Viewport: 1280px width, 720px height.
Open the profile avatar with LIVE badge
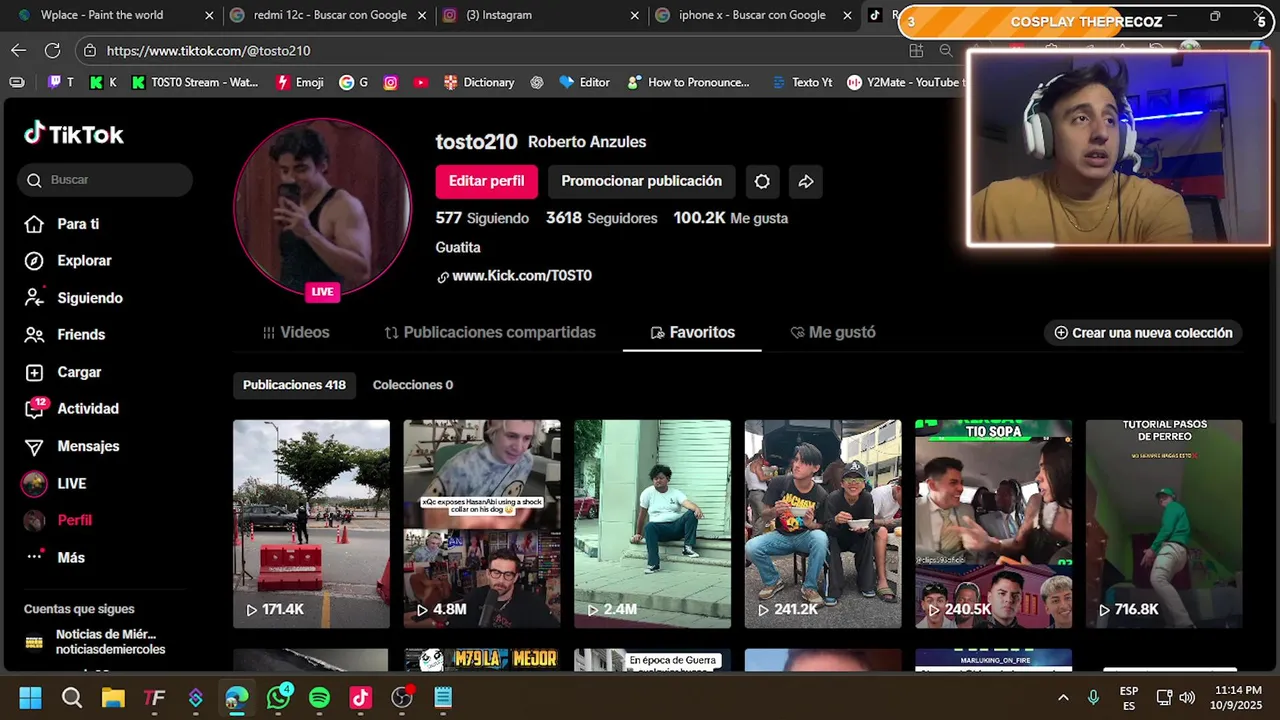(x=322, y=208)
